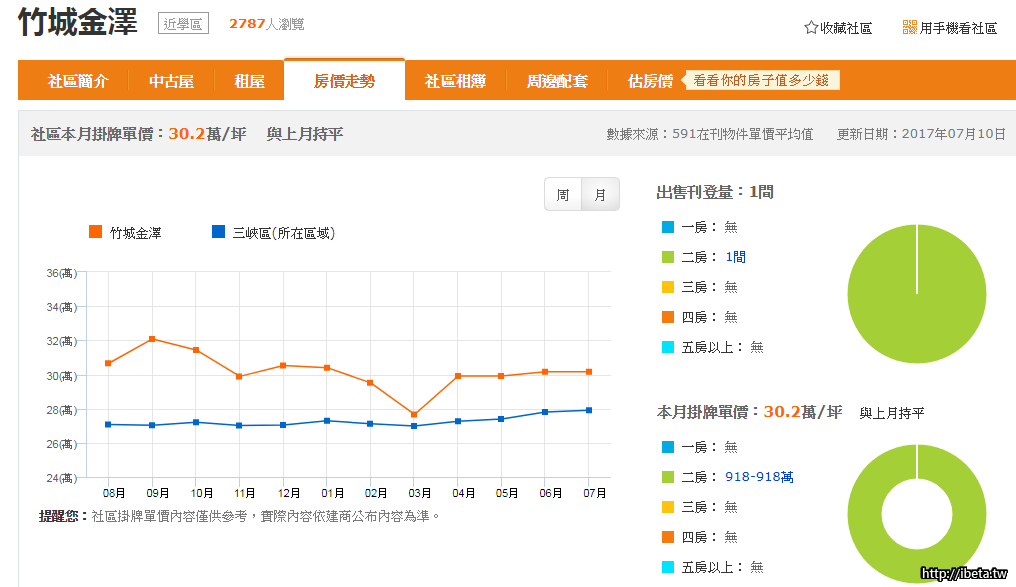Image resolution: width=1016 pixels, height=587 pixels.
Task: Click the QR code mobile view icon
Action: (909, 28)
